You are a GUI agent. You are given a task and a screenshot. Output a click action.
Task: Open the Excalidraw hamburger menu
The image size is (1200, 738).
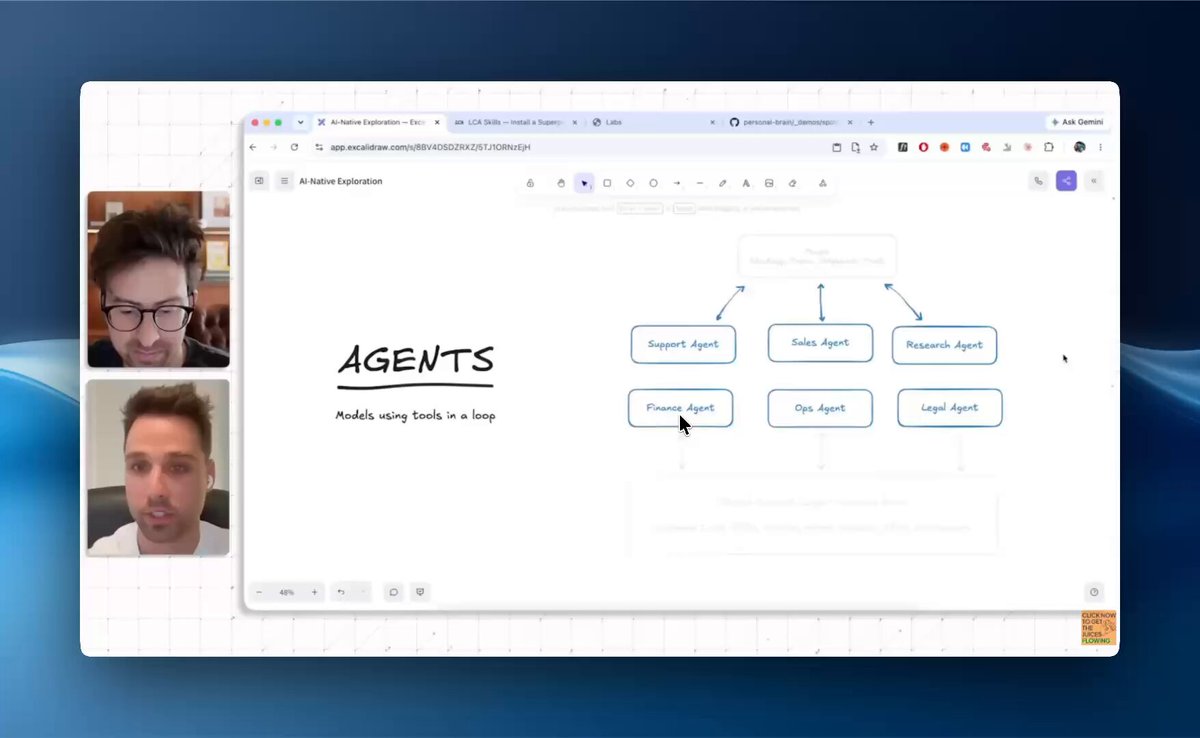[x=285, y=181]
